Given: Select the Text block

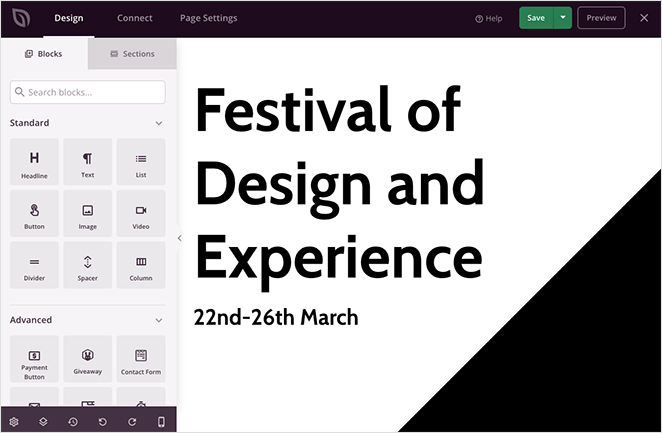Looking at the screenshot, I should tap(88, 162).
